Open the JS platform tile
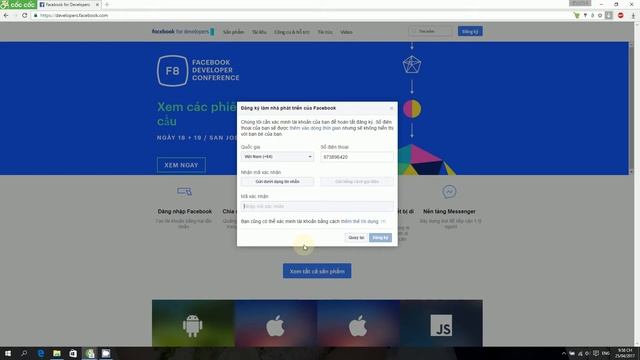 pos(441,323)
